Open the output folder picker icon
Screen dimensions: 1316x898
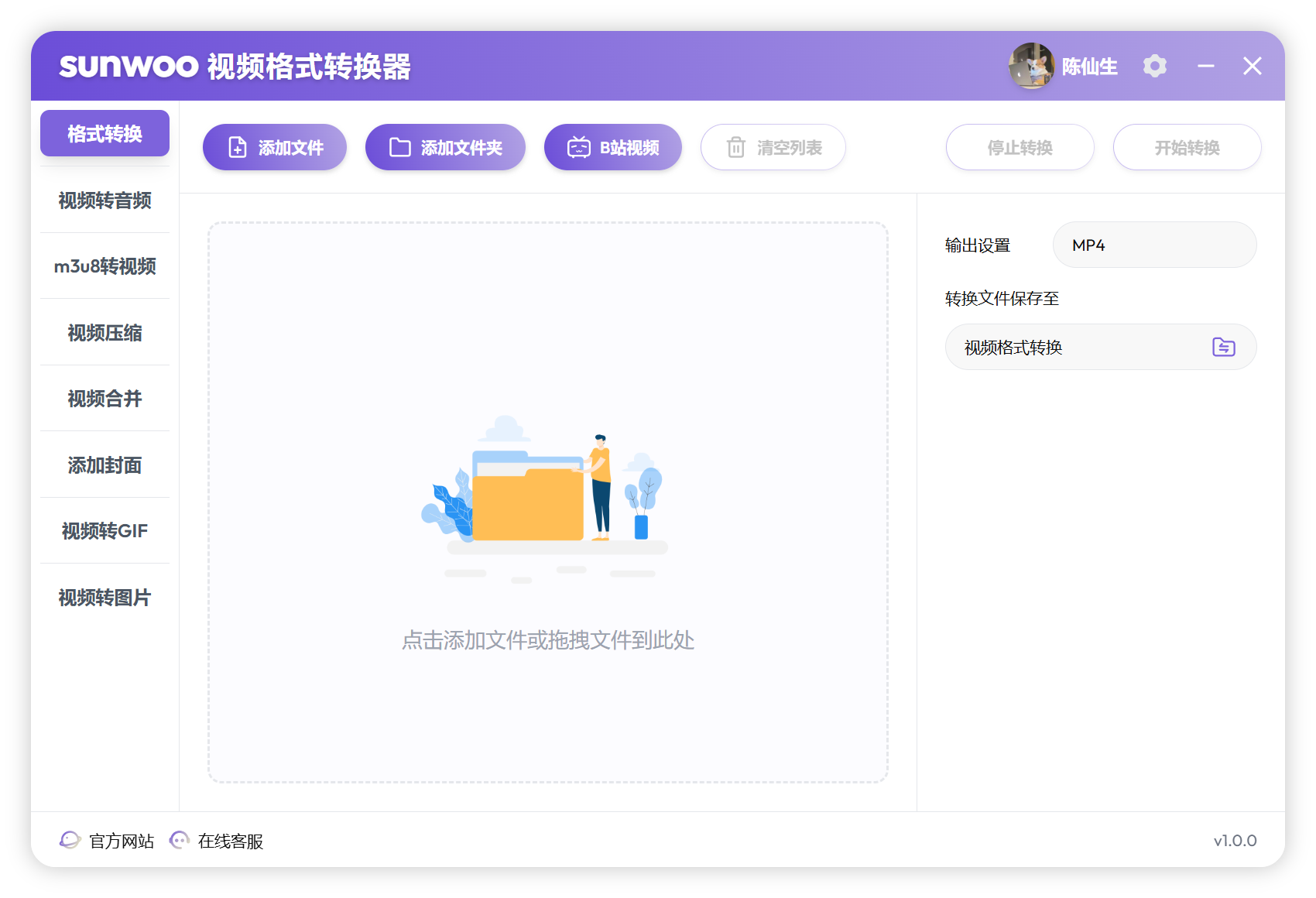(1223, 347)
